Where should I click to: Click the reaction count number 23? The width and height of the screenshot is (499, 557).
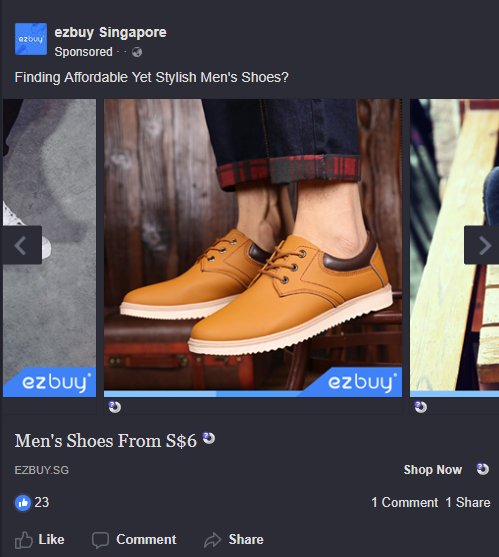[x=42, y=503]
